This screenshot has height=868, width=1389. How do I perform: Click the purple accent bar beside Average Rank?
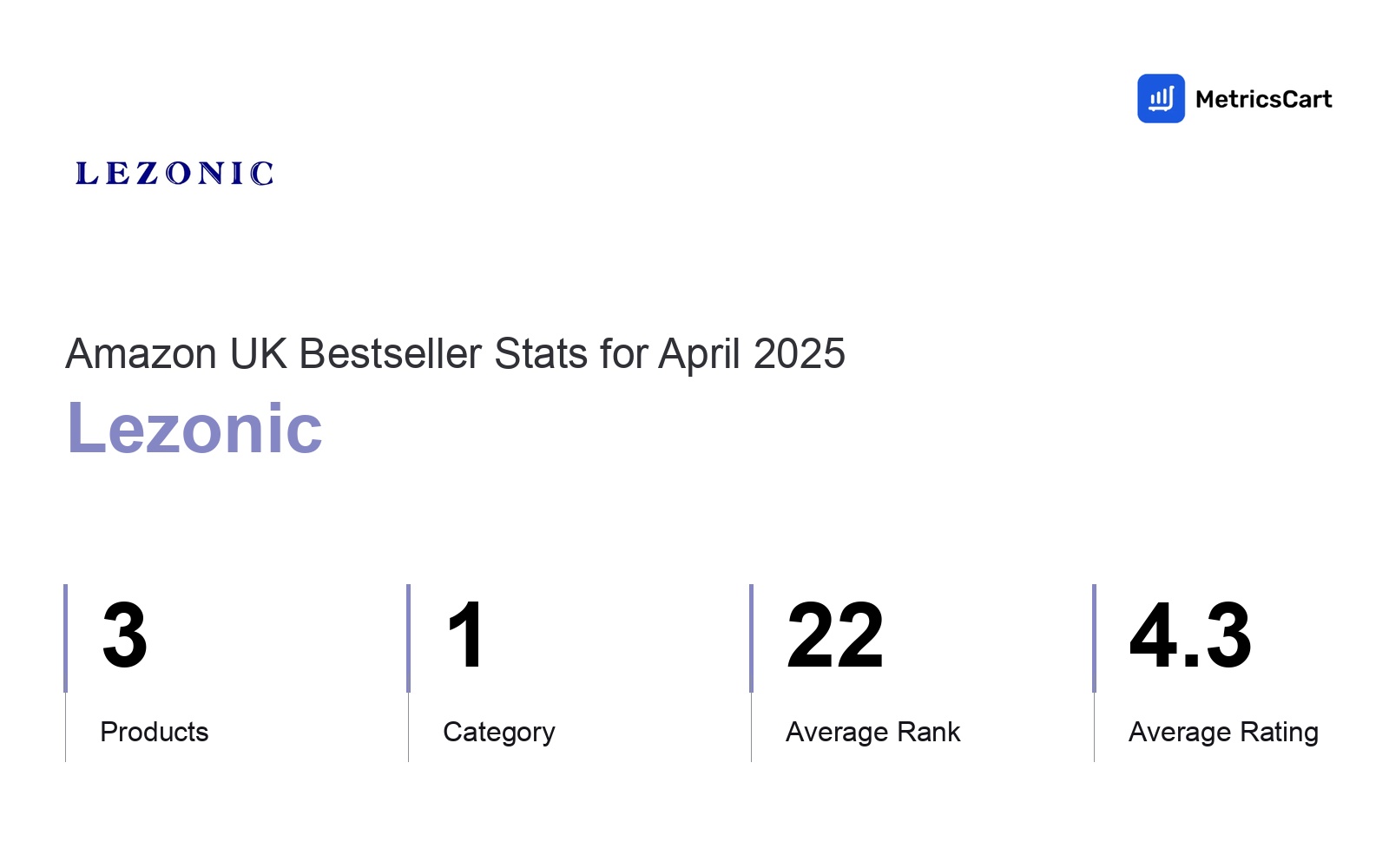click(751, 638)
